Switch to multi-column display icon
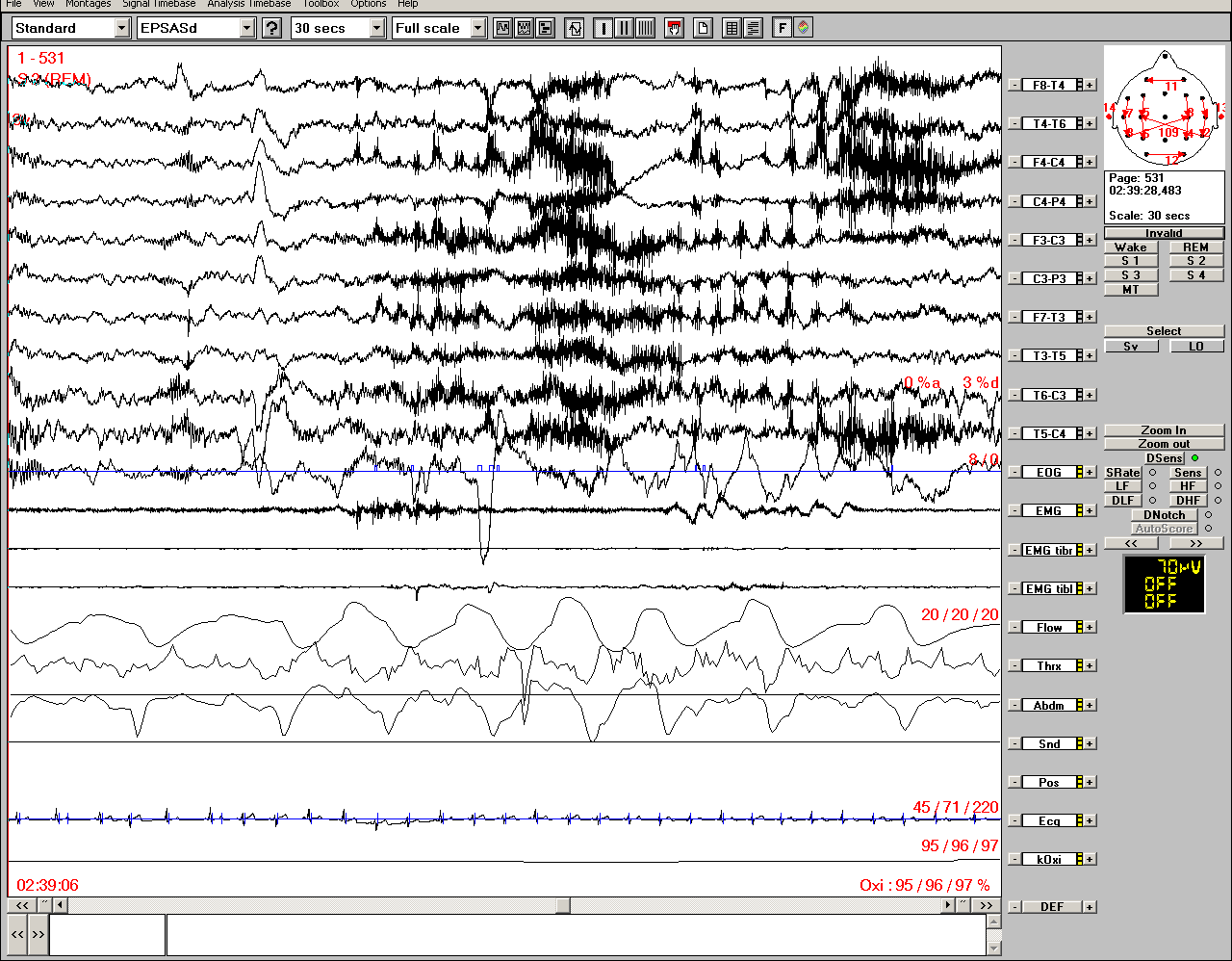 point(645,28)
